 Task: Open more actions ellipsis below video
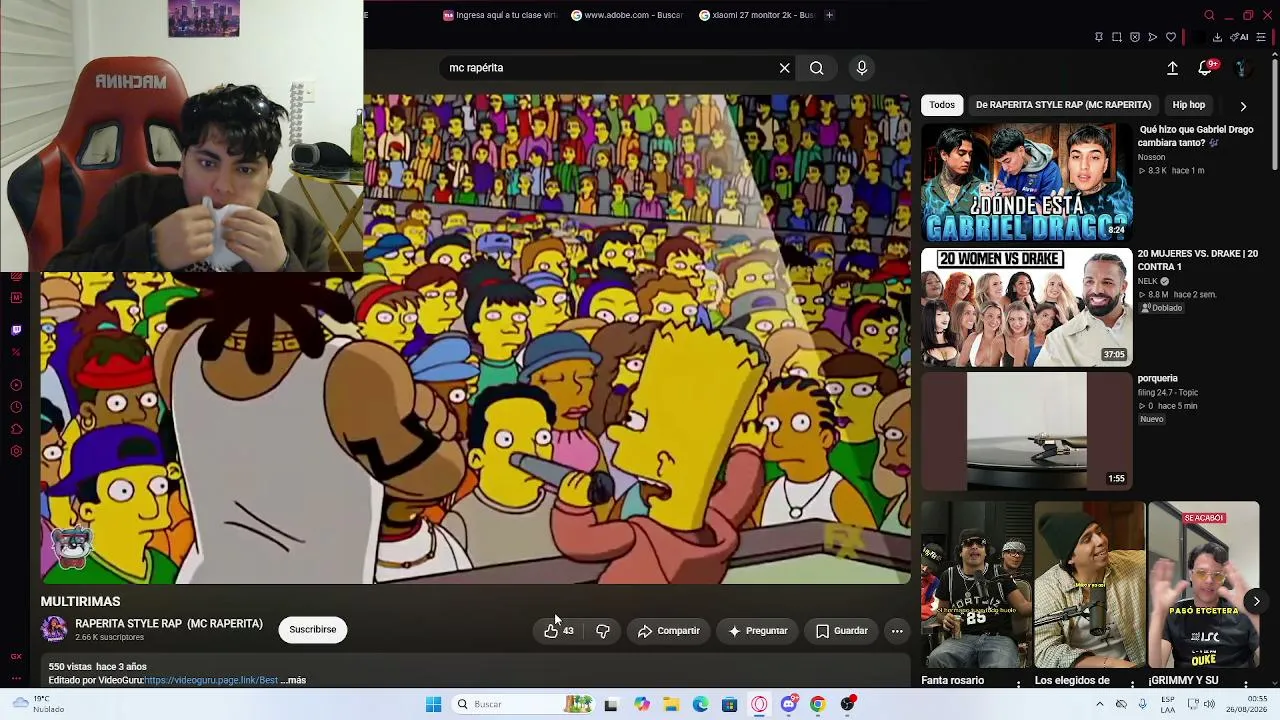pyautogui.click(x=897, y=631)
